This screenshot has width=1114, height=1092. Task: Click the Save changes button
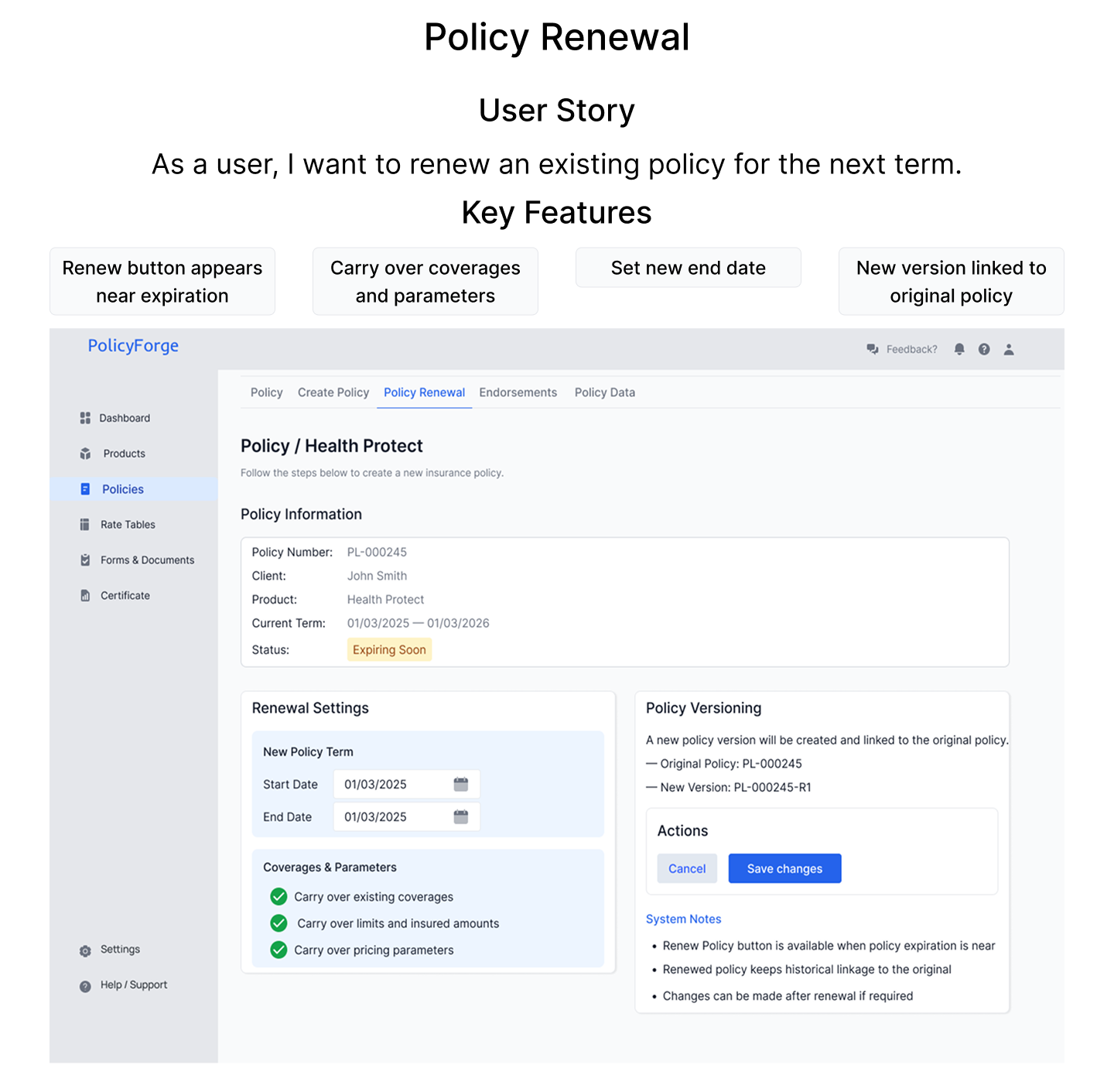pos(784,868)
